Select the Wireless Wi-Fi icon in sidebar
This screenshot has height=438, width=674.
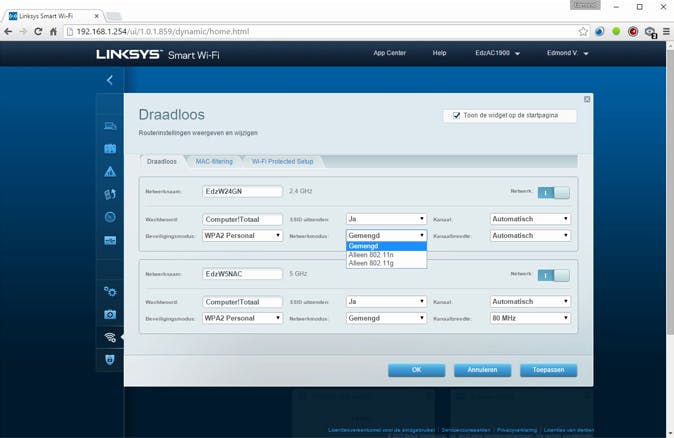coord(110,337)
